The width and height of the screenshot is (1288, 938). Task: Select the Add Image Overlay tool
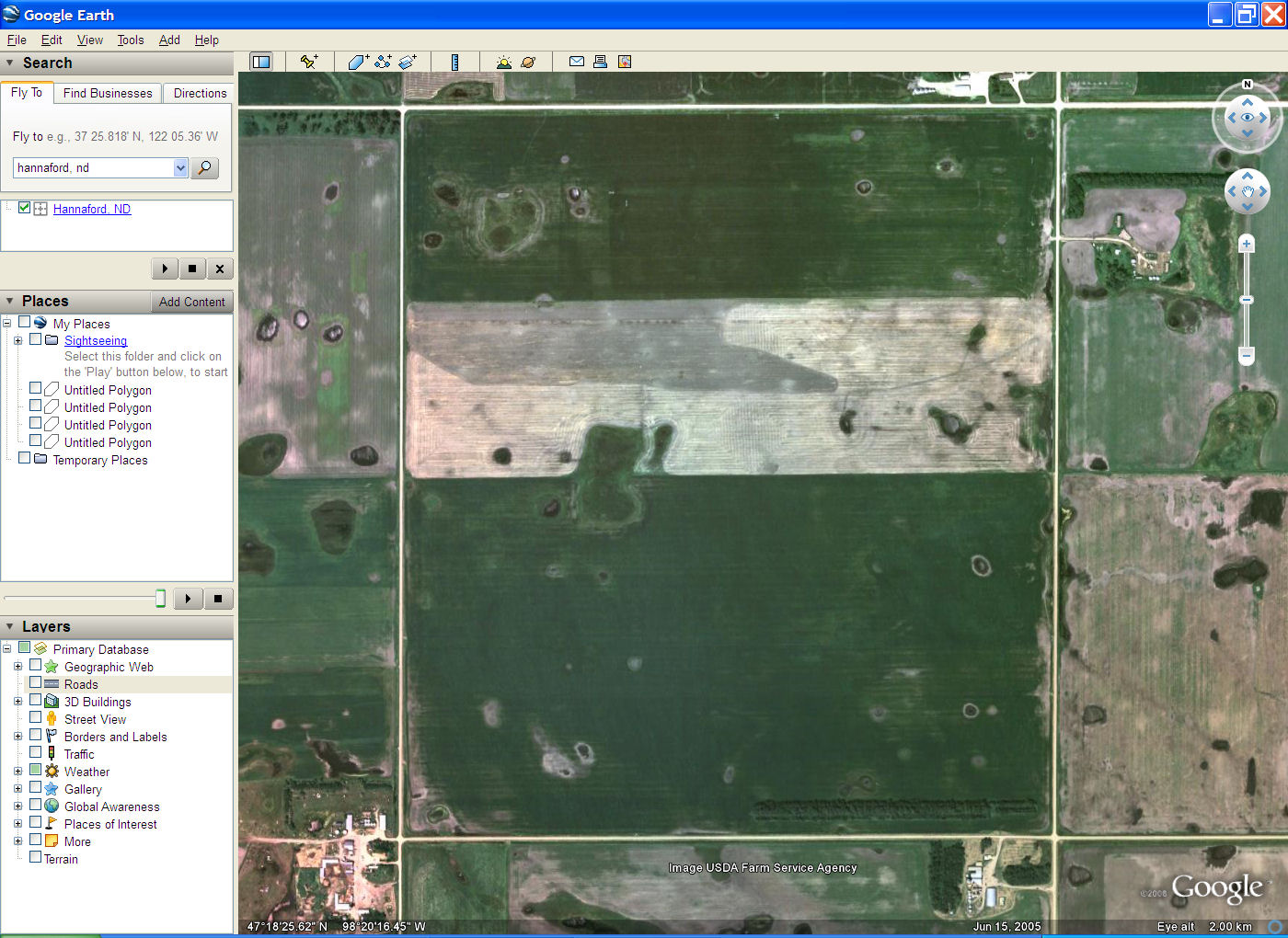(x=408, y=62)
